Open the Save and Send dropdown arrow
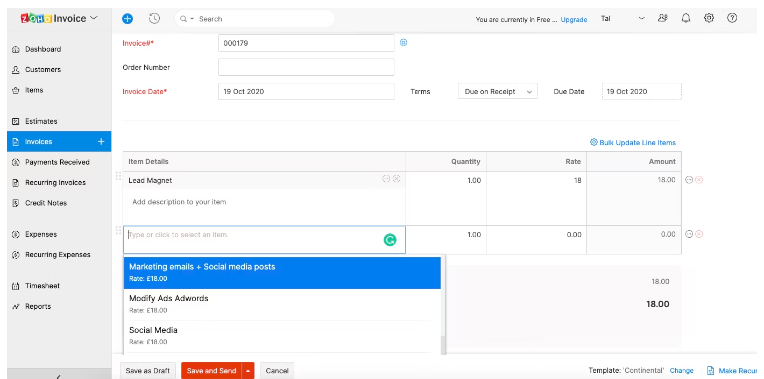Viewport: 764px width, 379px height. (248, 371)
